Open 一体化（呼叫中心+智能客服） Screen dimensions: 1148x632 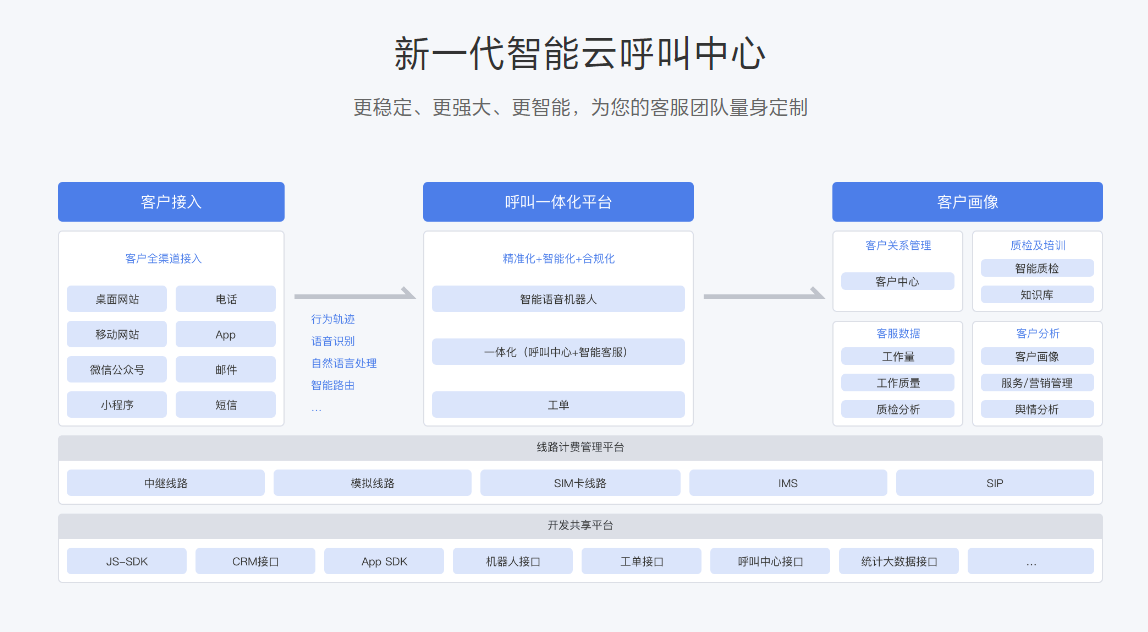(558, 351)
